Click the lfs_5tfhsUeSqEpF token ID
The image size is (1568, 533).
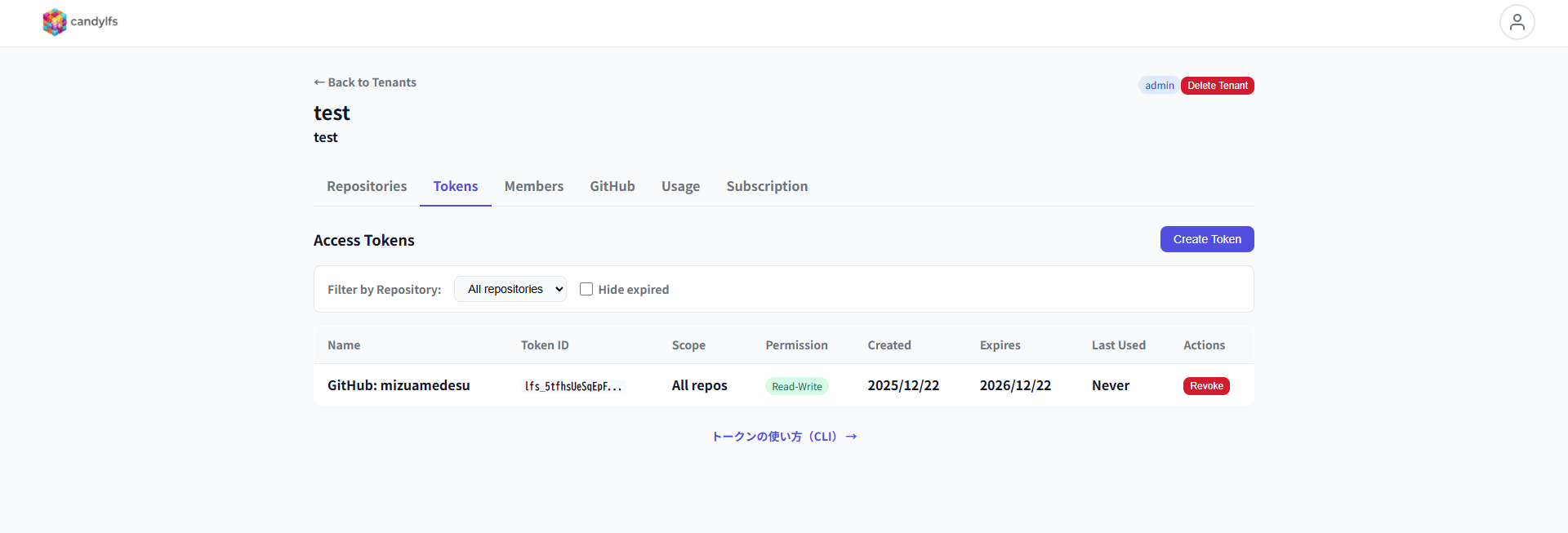[x=573, y=386]
